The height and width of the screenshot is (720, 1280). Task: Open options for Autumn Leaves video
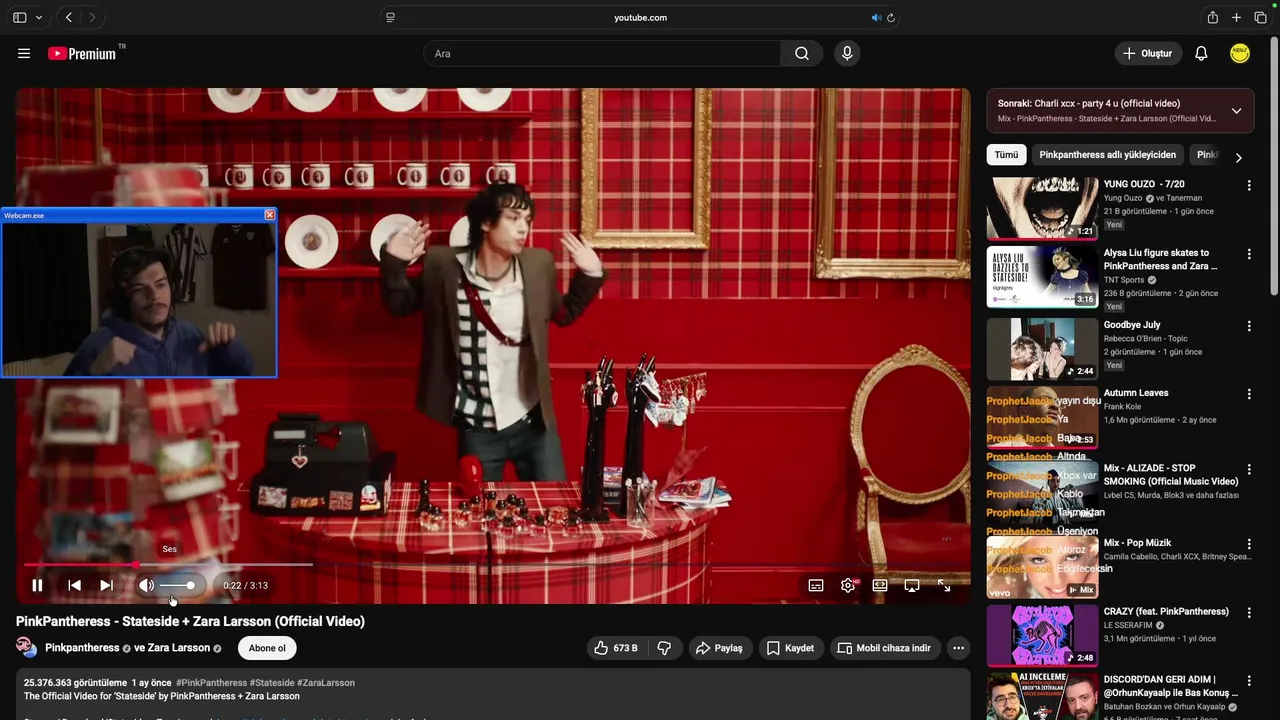[1248, 394]
